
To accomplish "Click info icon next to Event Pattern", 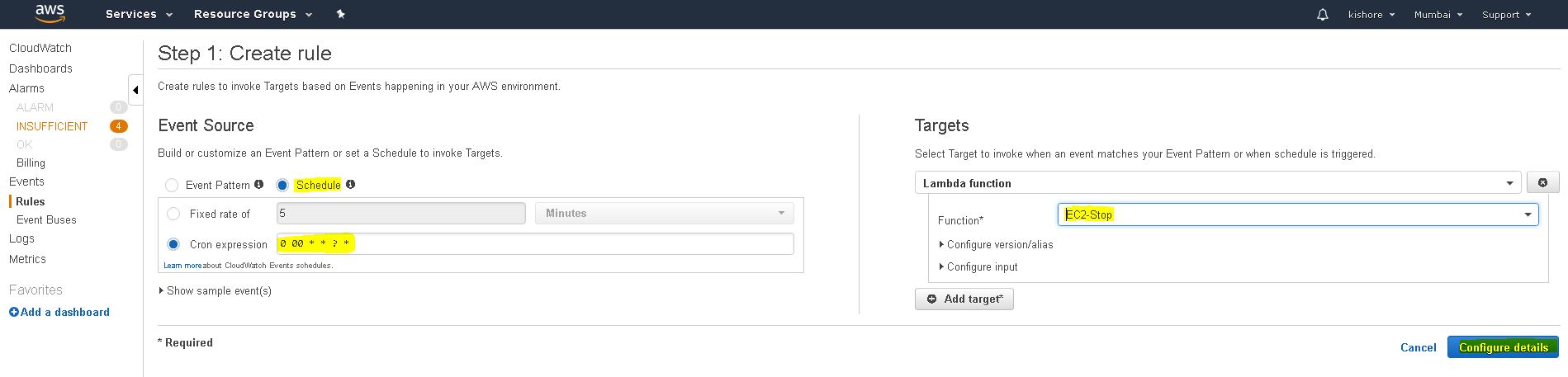I will point(258,185).
